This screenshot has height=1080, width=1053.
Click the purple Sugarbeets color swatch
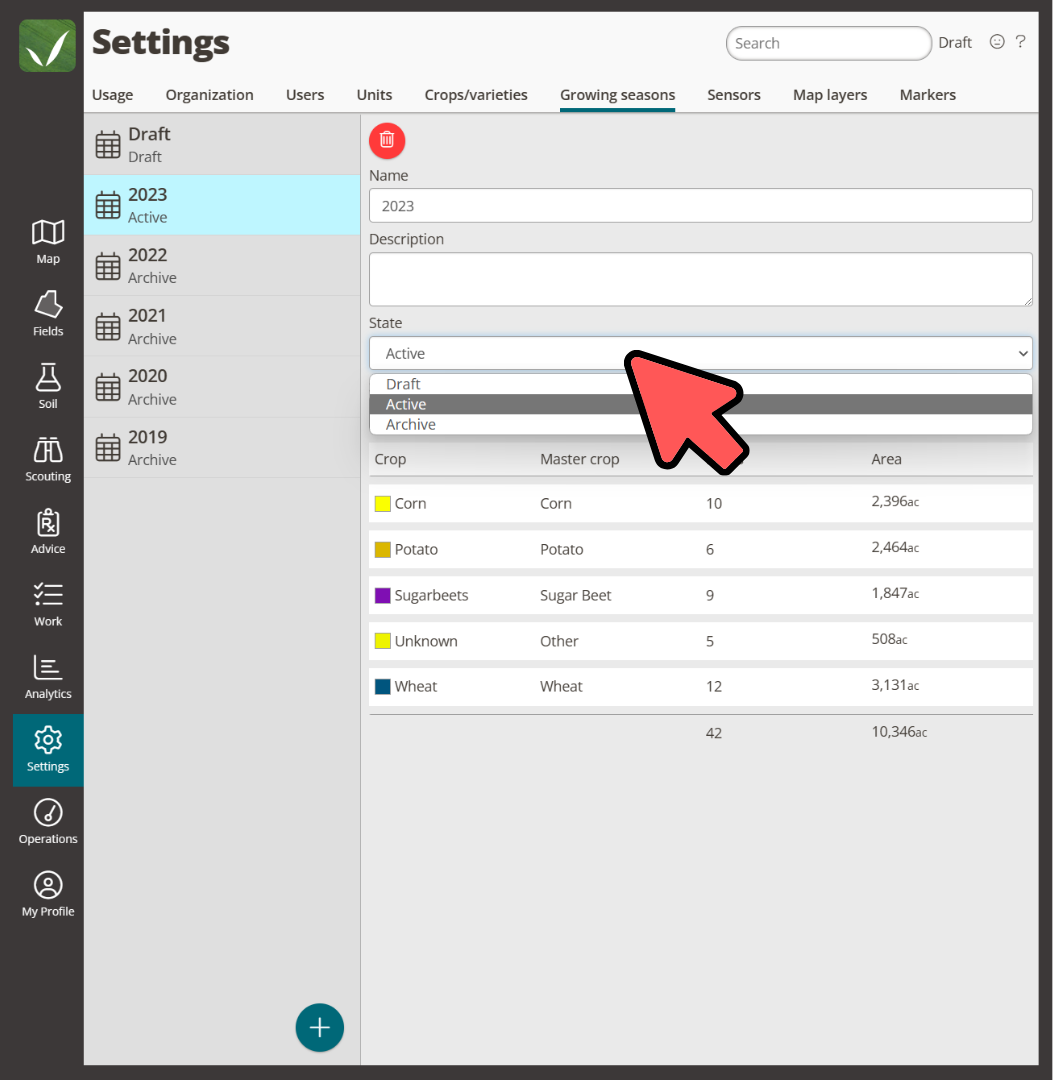382,595
